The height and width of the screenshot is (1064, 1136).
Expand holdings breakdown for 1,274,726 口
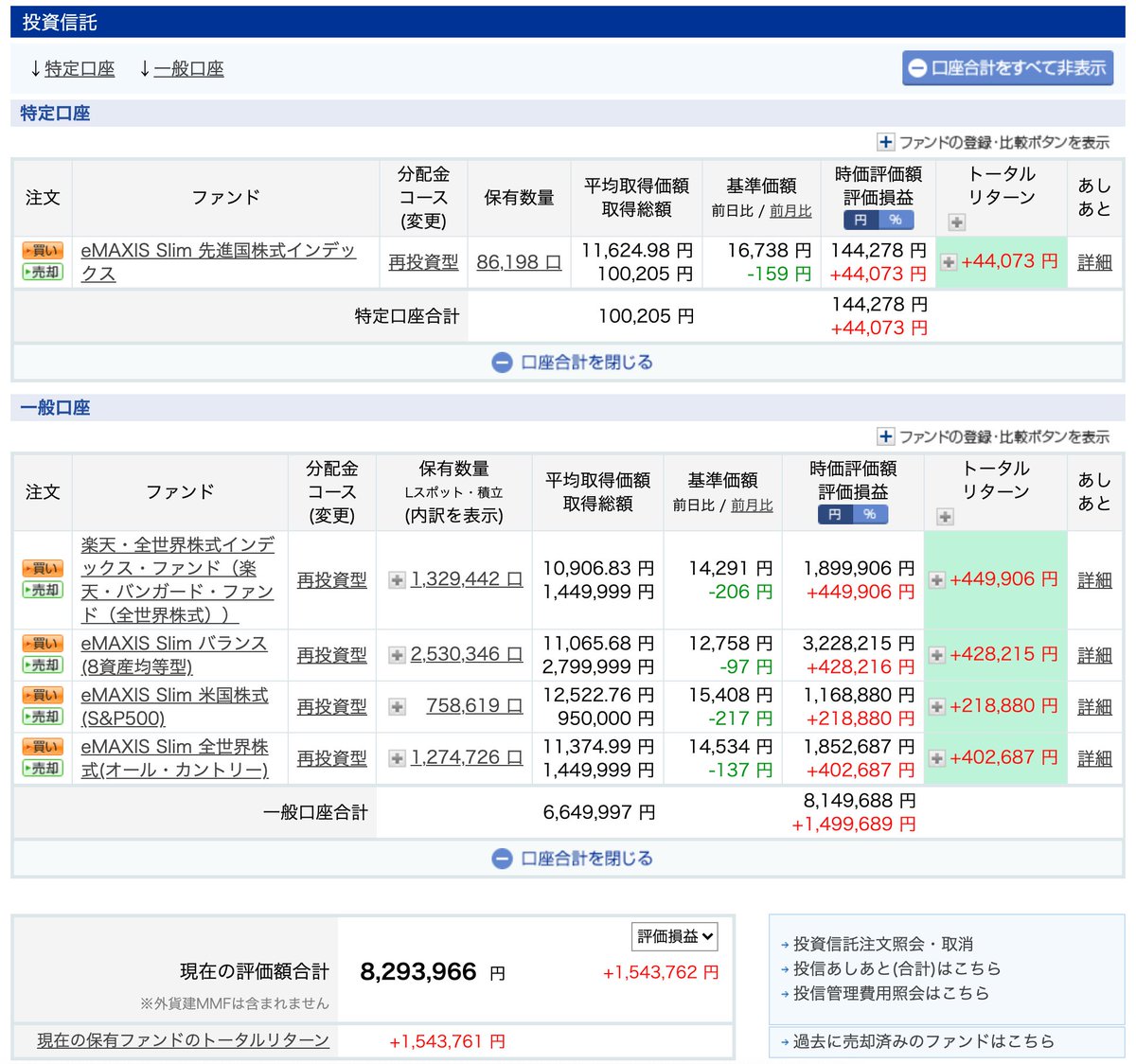398,758
